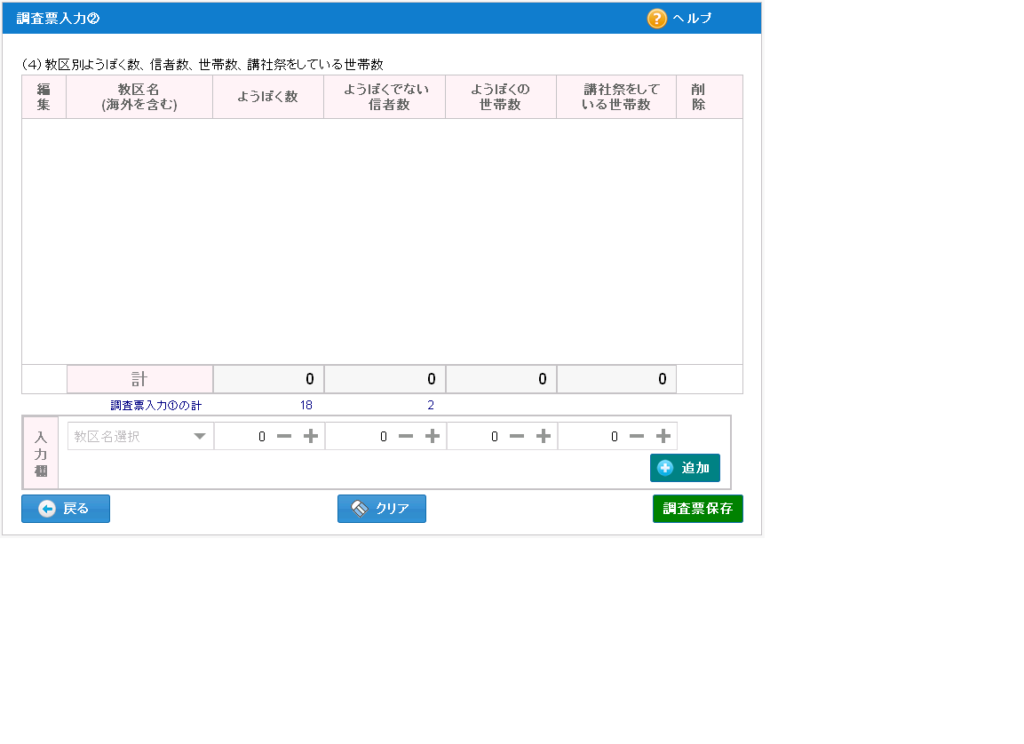Click the ようぼくの世帯数 total field
This screenshot has height=744, width=1024.
pos(501,379)
